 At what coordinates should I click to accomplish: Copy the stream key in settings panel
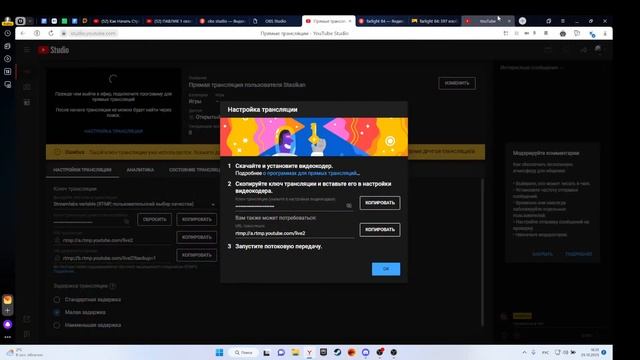(x=197, y=219)
